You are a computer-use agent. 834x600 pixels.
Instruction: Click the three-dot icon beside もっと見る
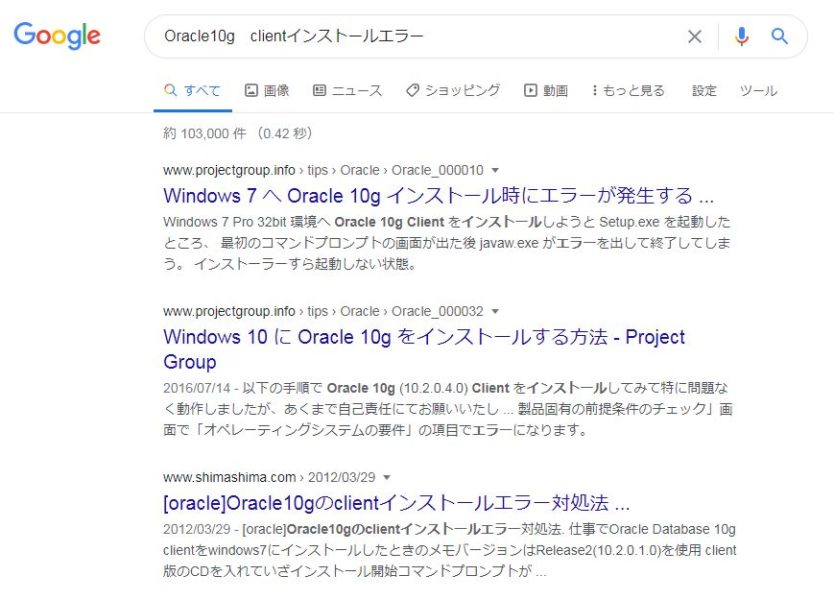pyautogui.click(x=595, y=90)
